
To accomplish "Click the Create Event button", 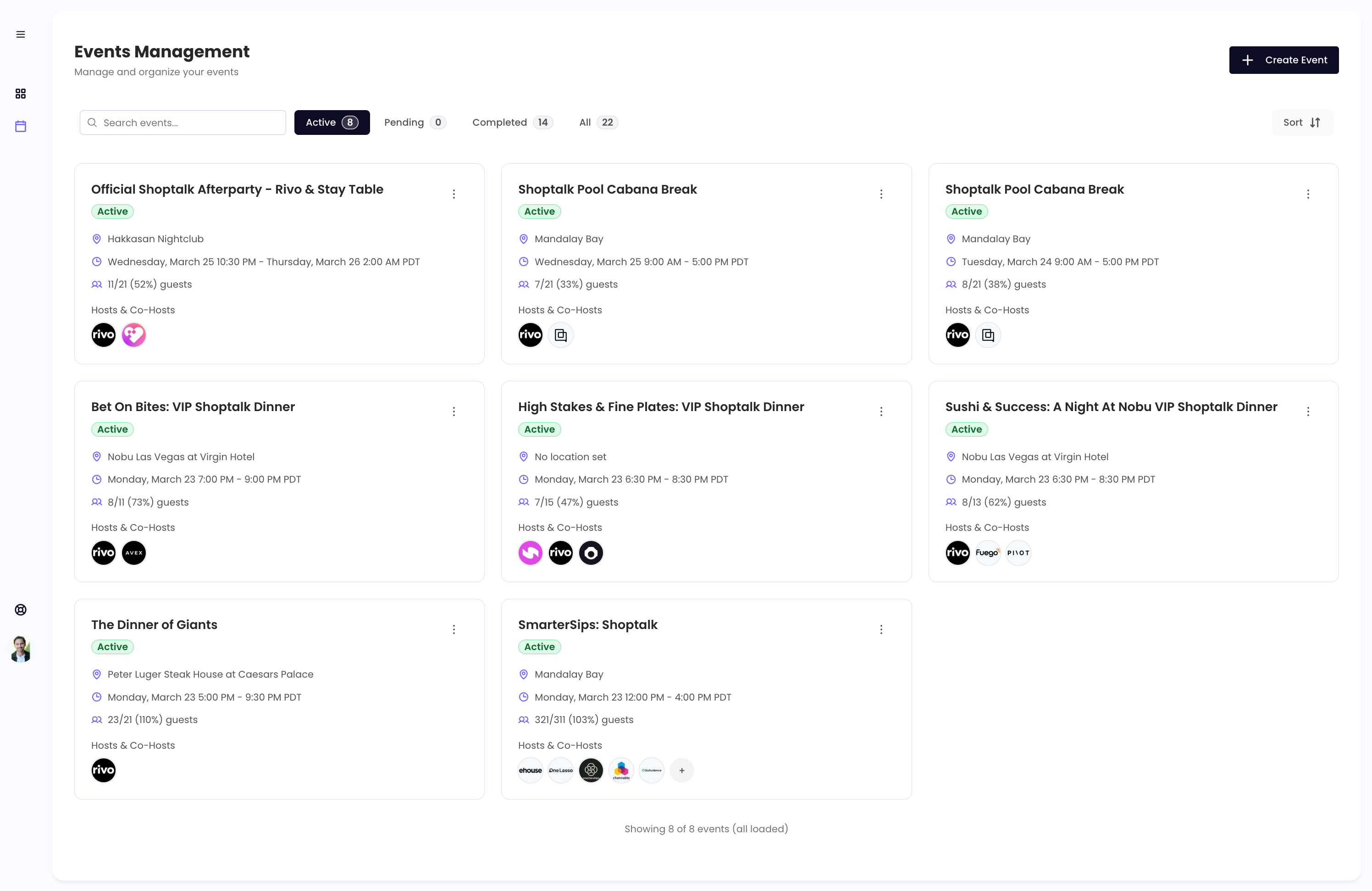I will click(x=1284, y=60).
